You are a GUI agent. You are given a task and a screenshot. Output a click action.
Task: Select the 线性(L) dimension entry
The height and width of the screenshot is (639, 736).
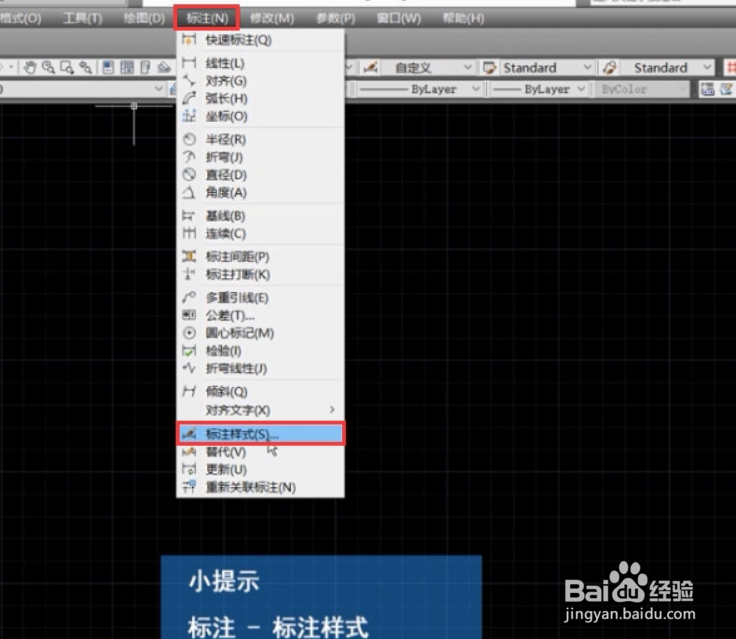[261, 63]
